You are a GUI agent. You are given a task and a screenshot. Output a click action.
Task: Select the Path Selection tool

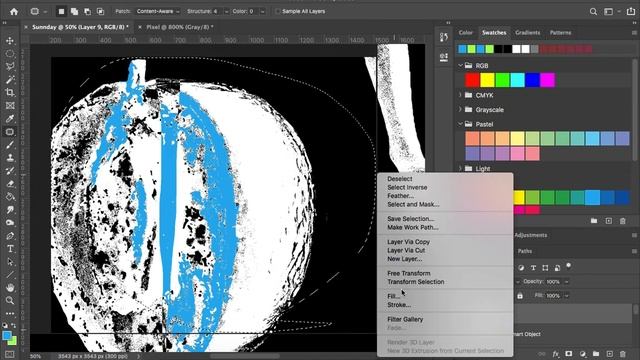coord(10,262)
